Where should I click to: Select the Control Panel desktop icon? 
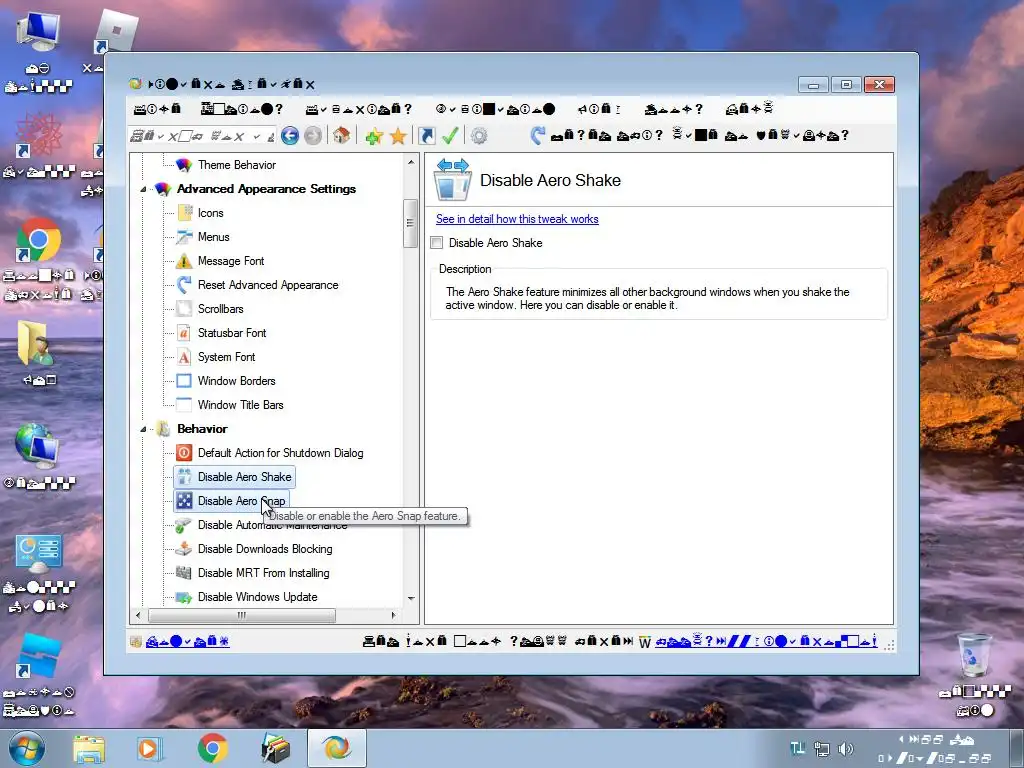[39, 573]
